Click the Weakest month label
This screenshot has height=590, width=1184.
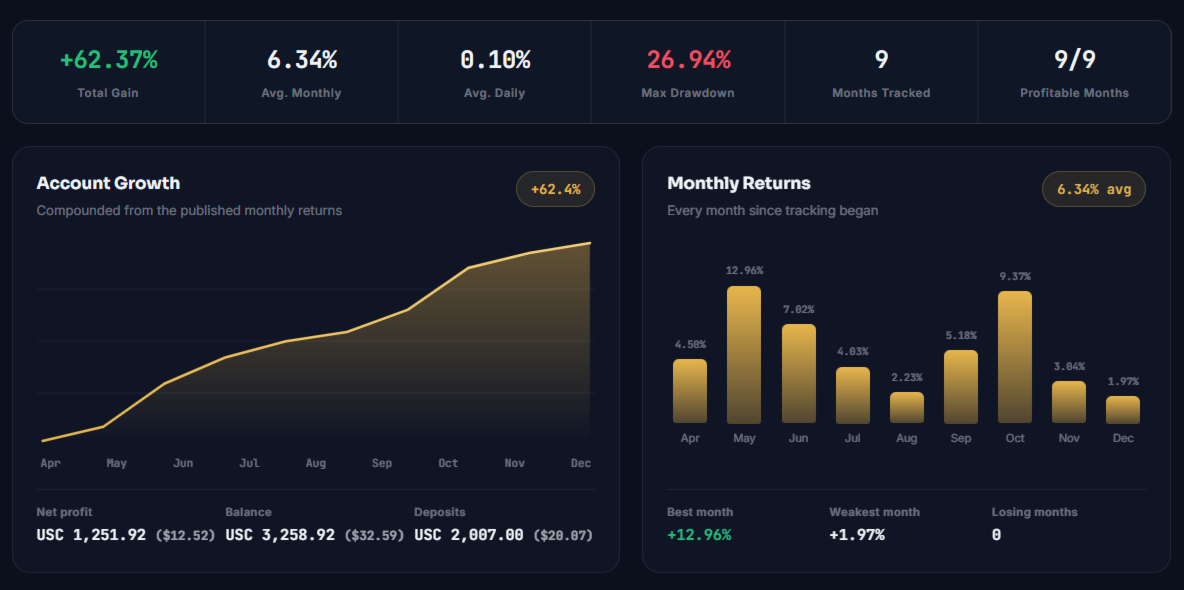[874, 512]
